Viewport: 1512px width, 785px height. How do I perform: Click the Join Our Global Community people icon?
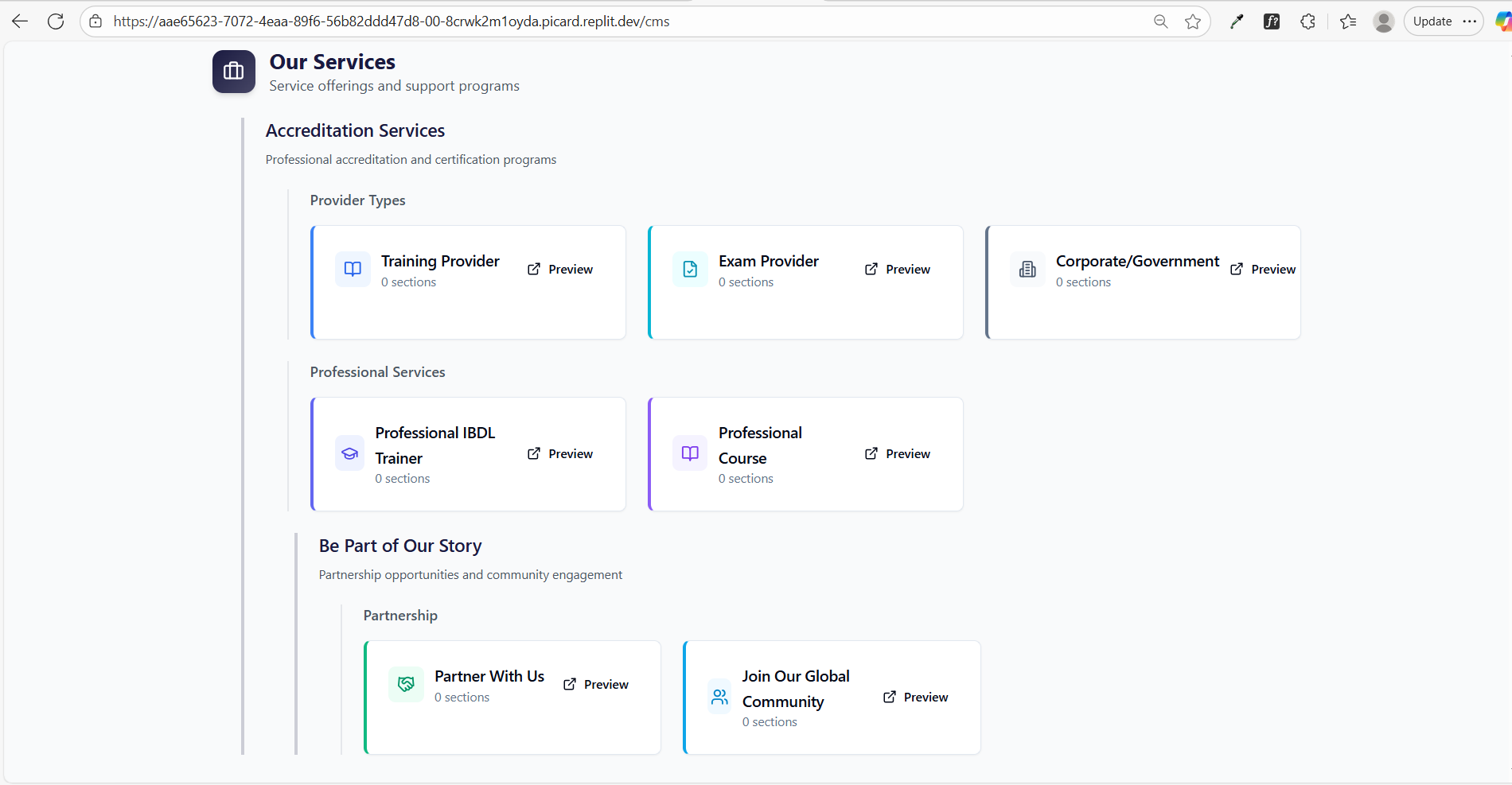[x=719, y=698]
